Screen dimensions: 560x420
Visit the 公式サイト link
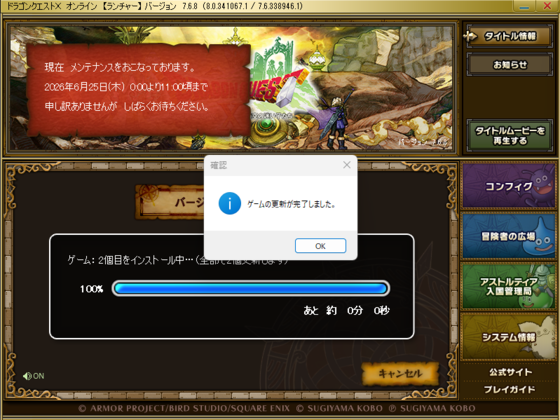[510, 372]
